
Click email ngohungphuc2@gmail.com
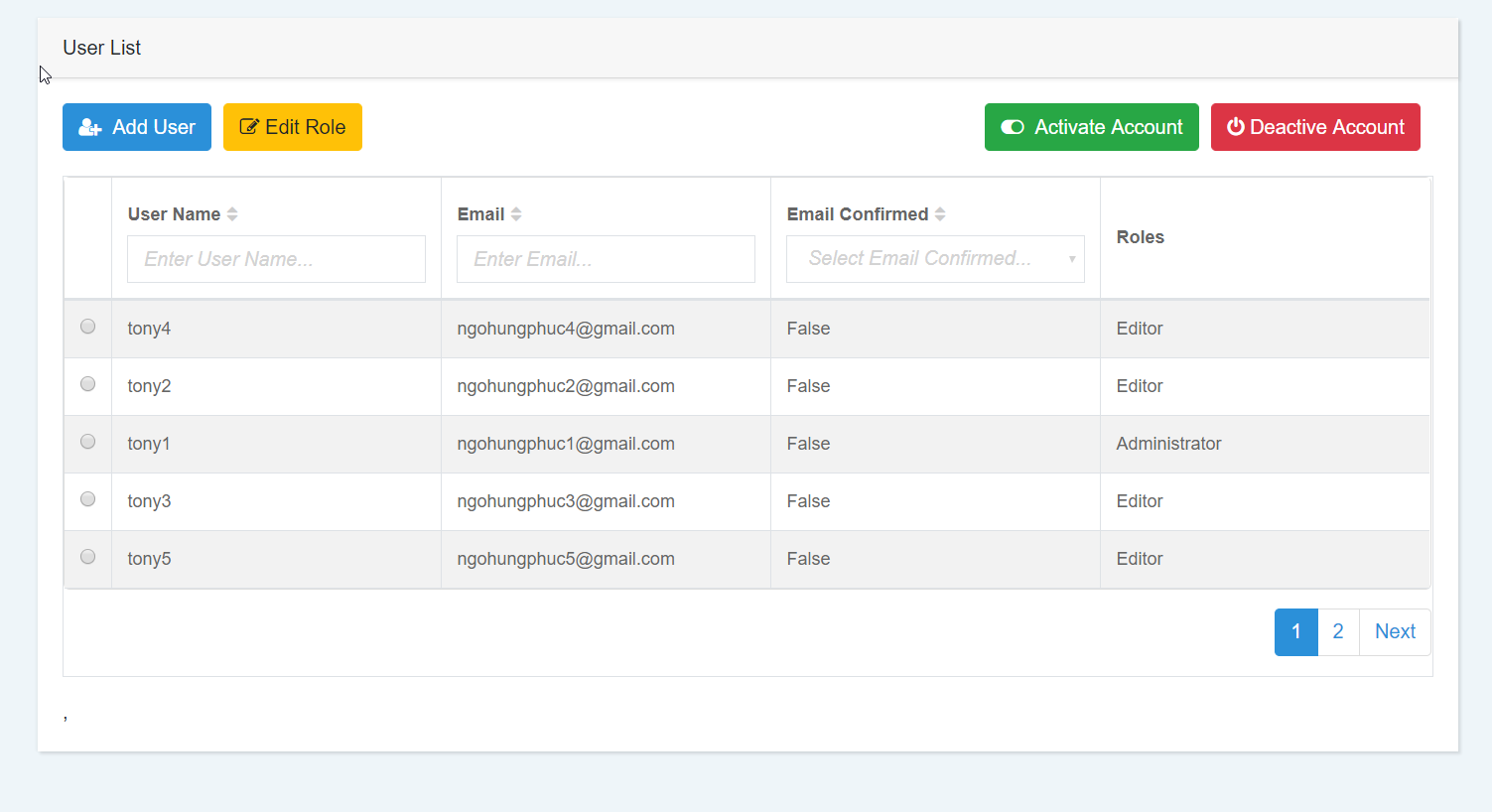566,386
